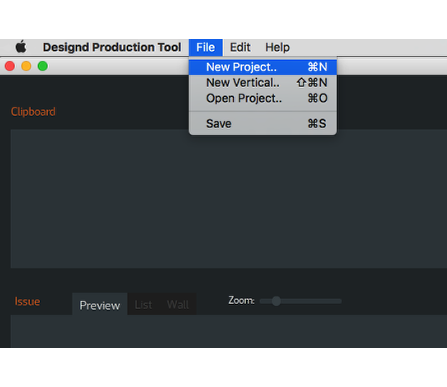Open the Edit menu
Viewport: 447px width, 387px height.
240,47
